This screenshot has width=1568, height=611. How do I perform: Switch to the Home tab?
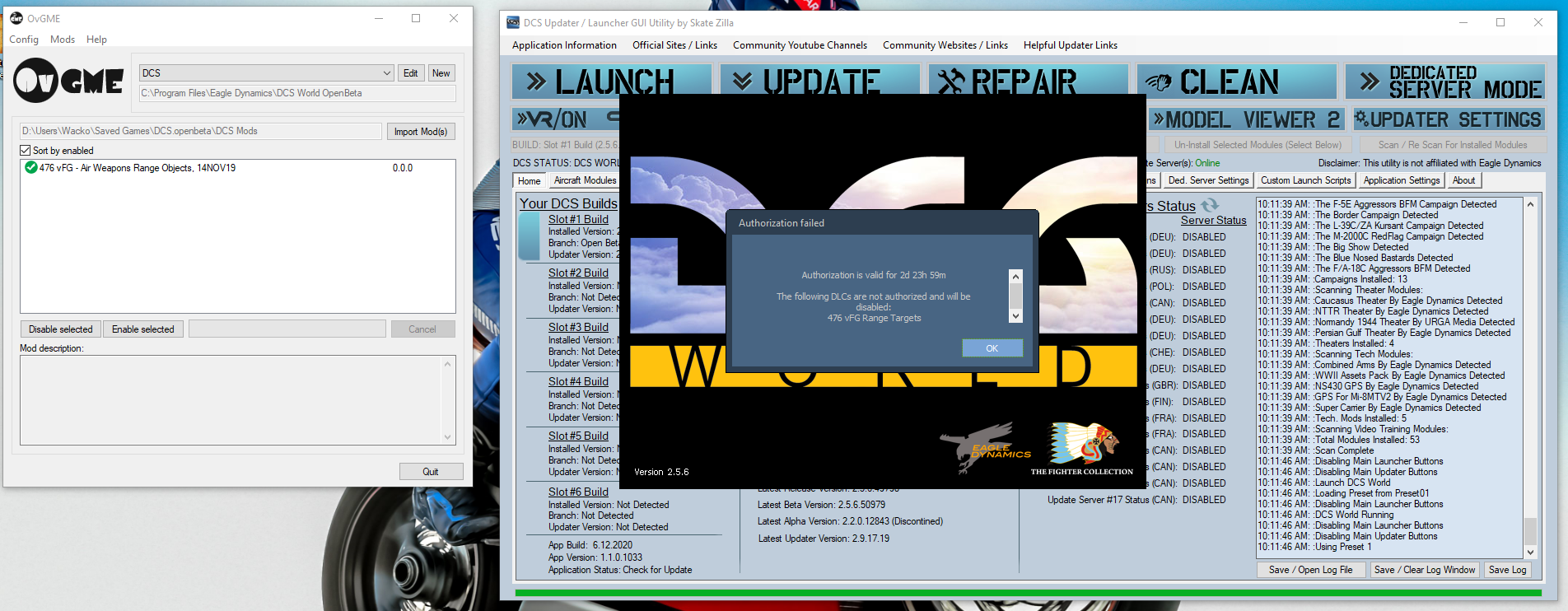[x=530, y=181]
